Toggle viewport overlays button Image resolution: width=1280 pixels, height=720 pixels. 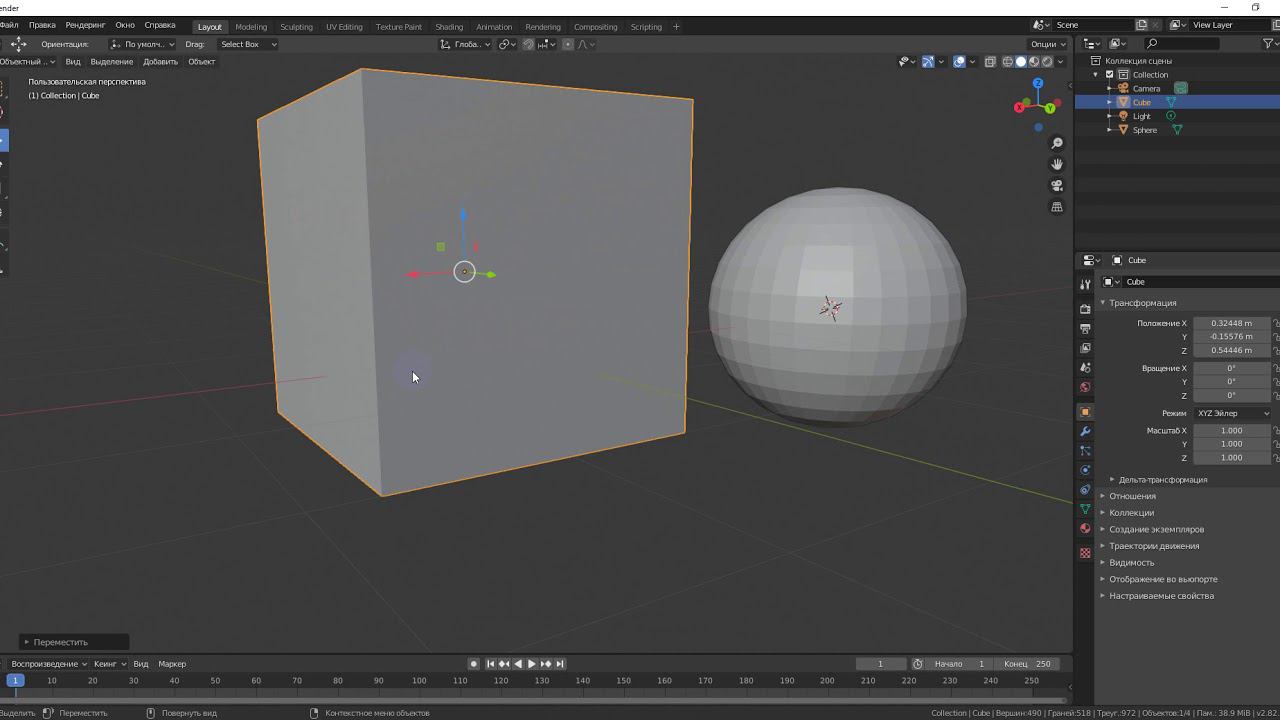[959, 62]
